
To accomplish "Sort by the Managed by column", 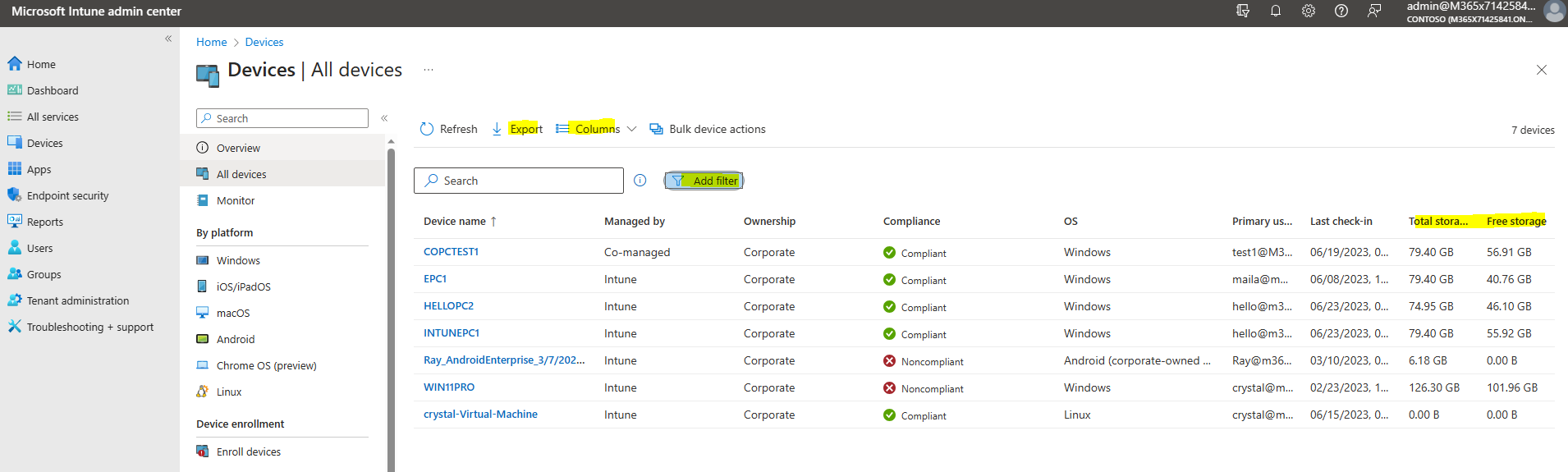I will (635, 221).
